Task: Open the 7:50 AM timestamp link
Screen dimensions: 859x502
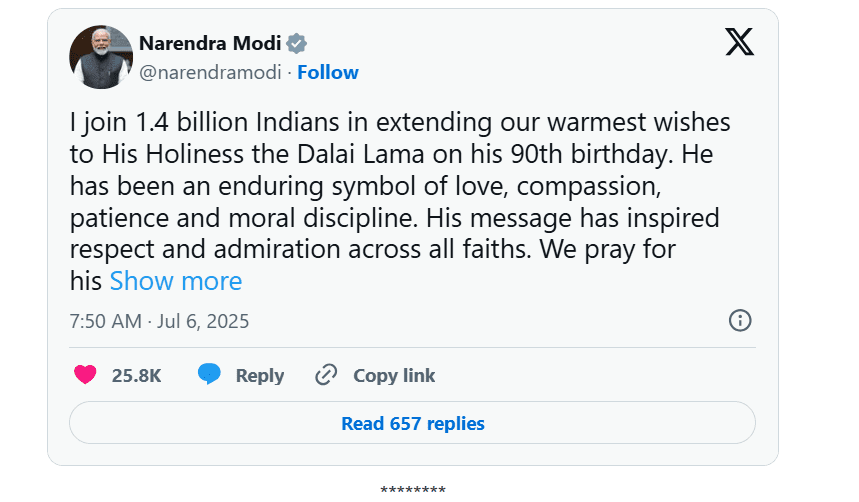Action: click(x=104, y=321)
